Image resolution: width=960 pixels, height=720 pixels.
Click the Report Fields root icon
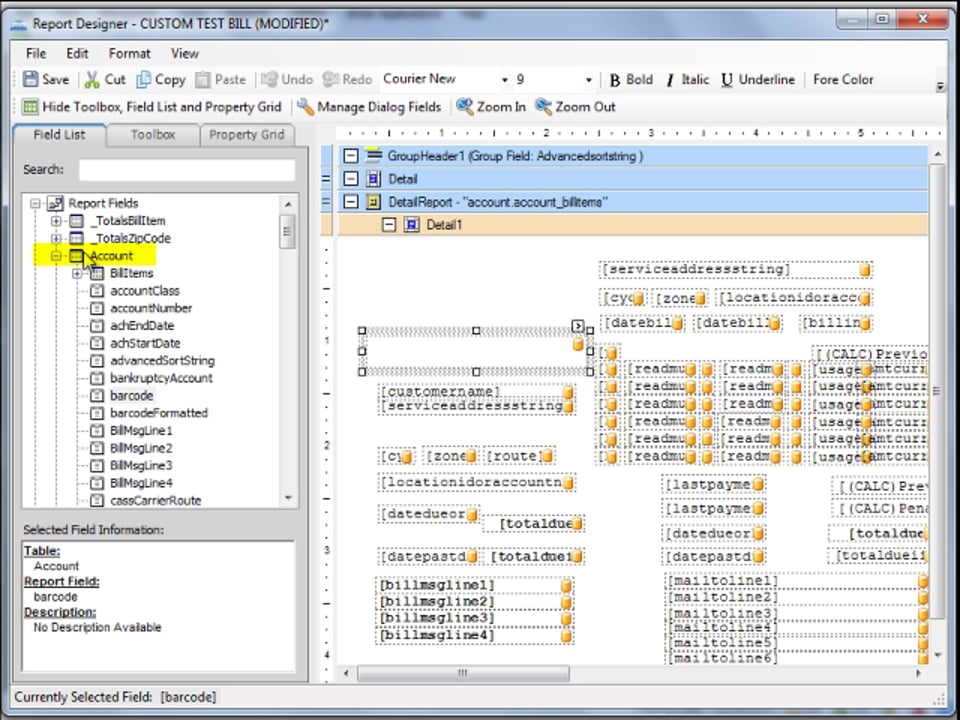(55, 203)
